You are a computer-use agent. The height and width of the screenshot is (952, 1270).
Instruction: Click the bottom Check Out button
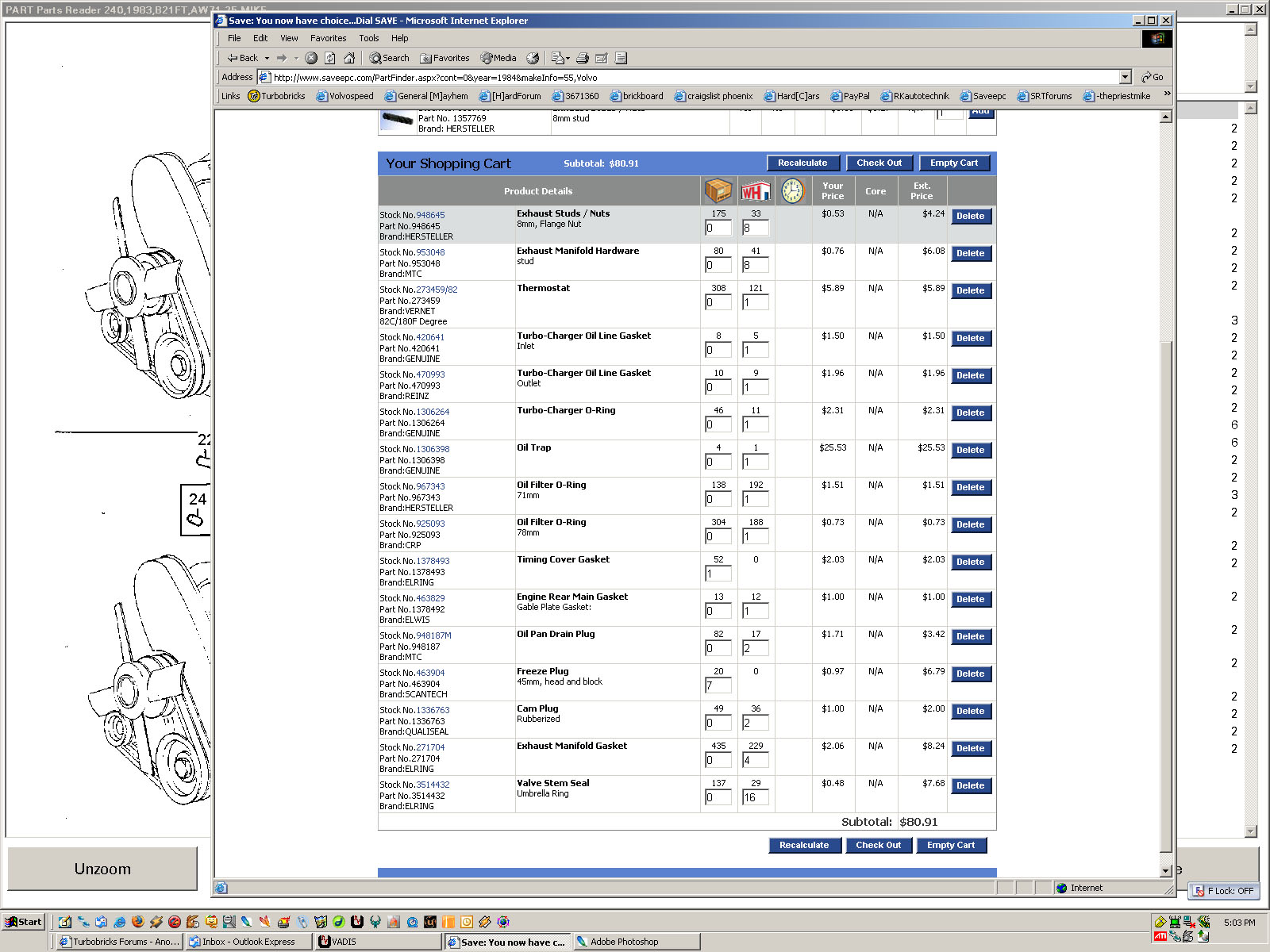click(x=879, y=845)
